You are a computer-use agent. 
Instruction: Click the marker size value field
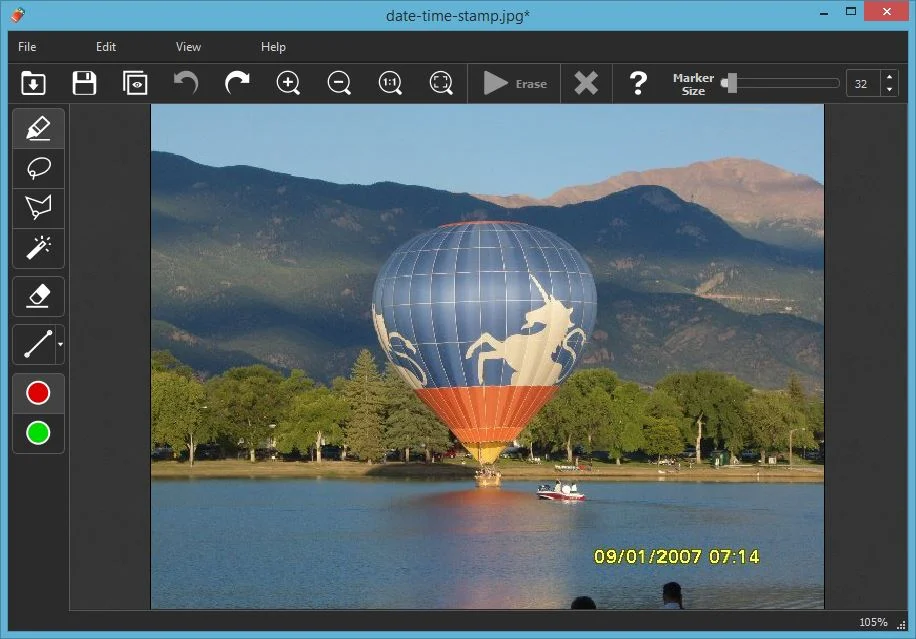(x=862, y=84)
